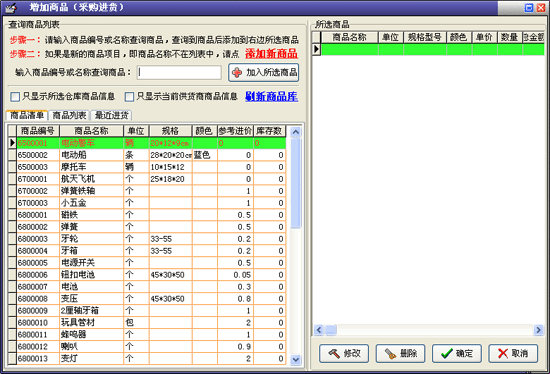Click the row pointer arrow beside 6500001

click(12, 143)
